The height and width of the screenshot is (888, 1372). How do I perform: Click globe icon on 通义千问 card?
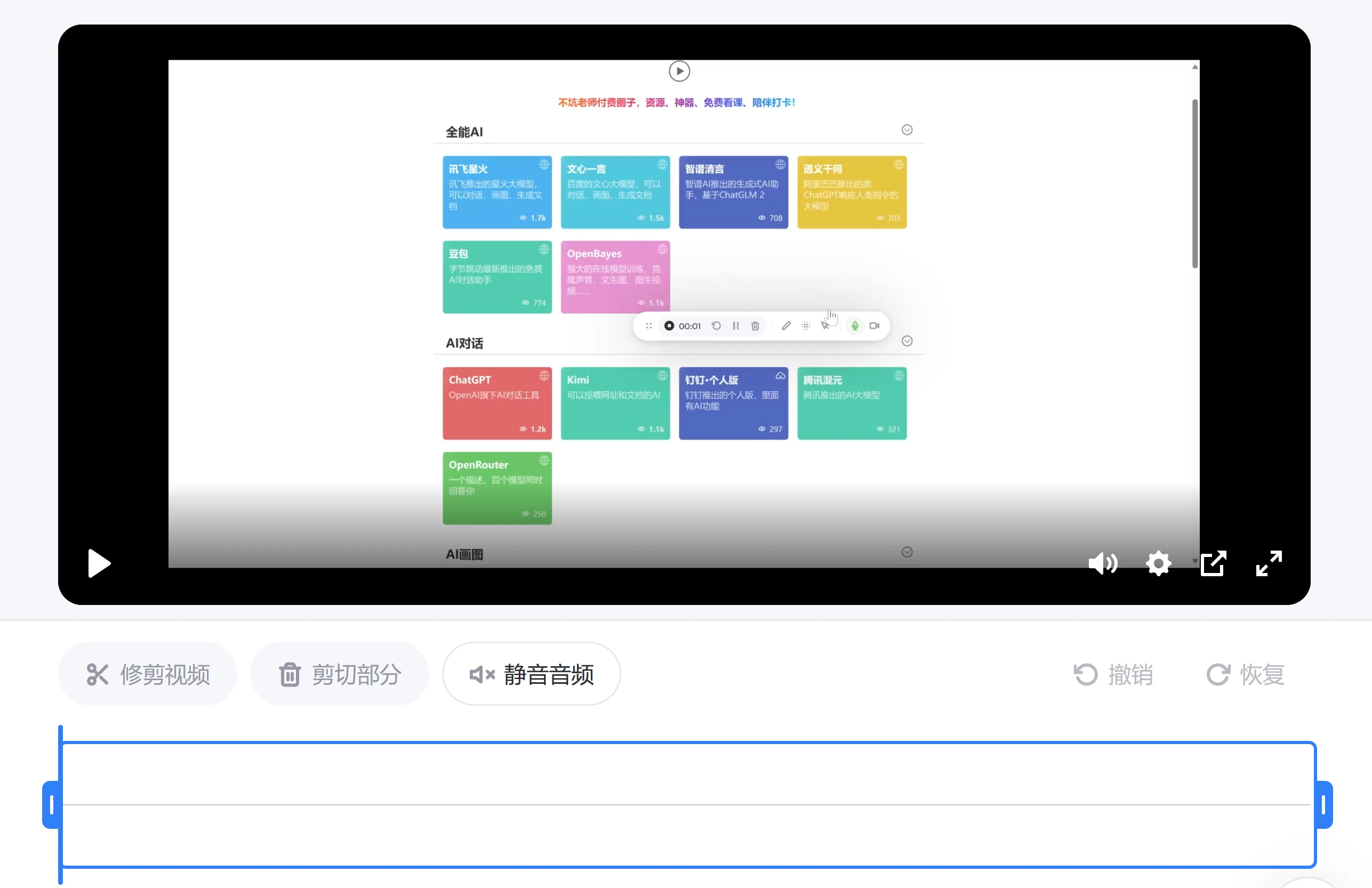pos(898,165)
